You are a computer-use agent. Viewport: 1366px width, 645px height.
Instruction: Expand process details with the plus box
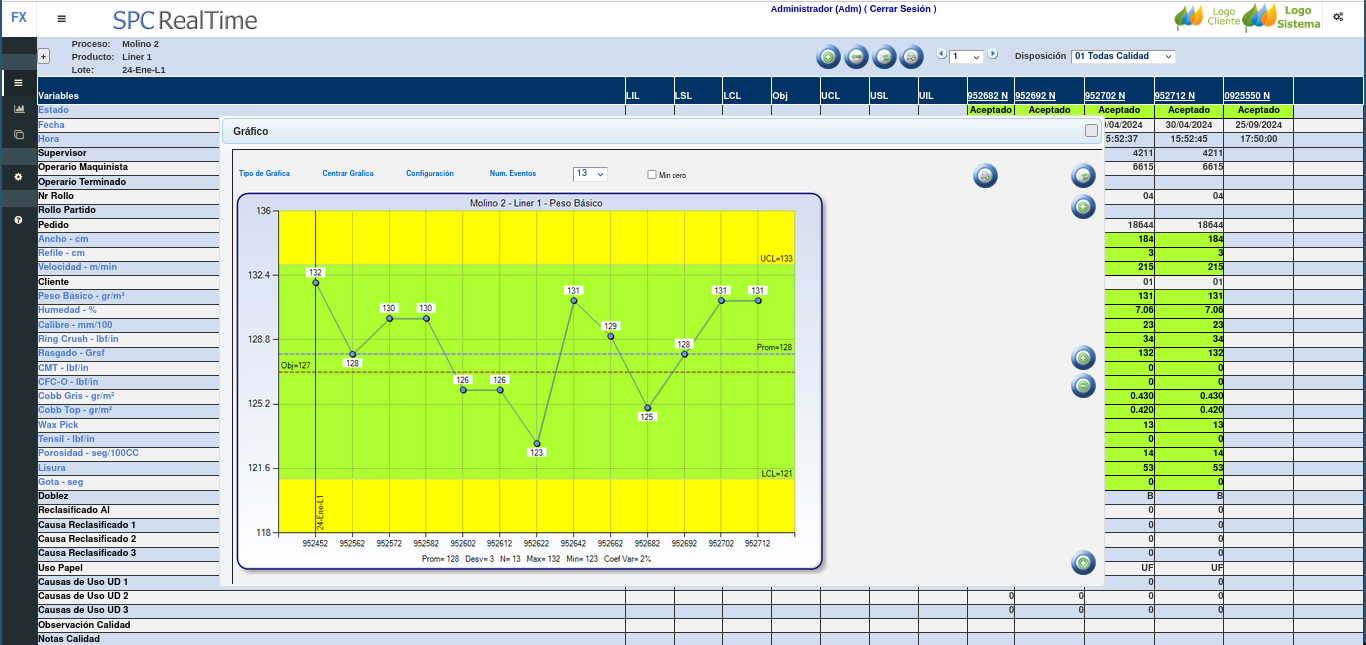click(43, 57)
